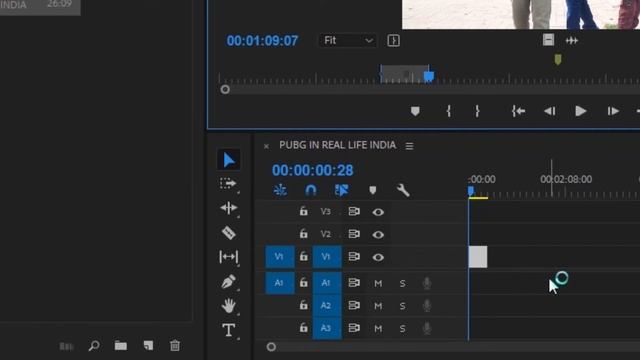Toggle linked selection in timeline

(x=342, y=190)
